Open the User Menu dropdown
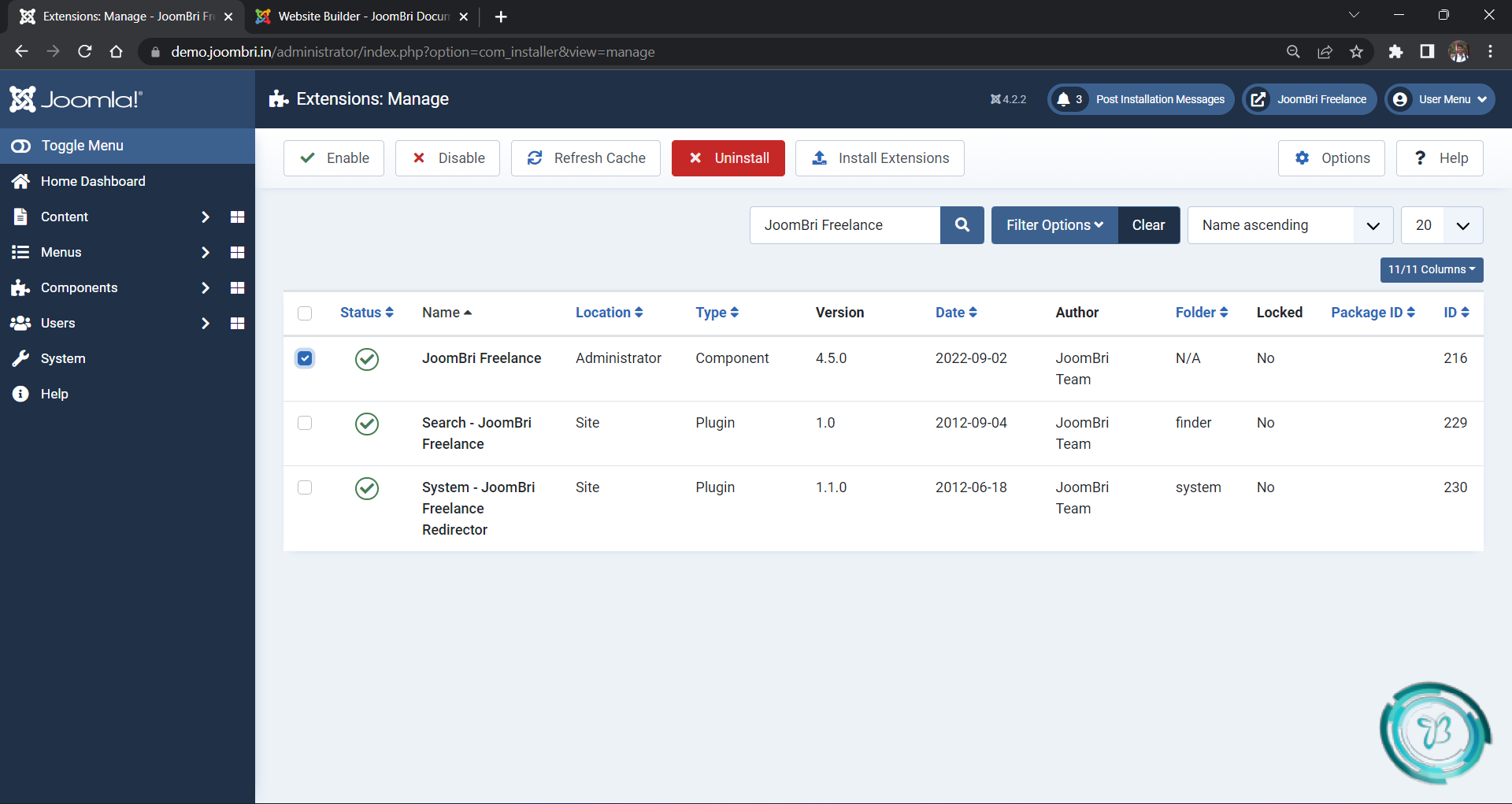The width and height of the screenshot is (1512, 804). coord(1440,99)
